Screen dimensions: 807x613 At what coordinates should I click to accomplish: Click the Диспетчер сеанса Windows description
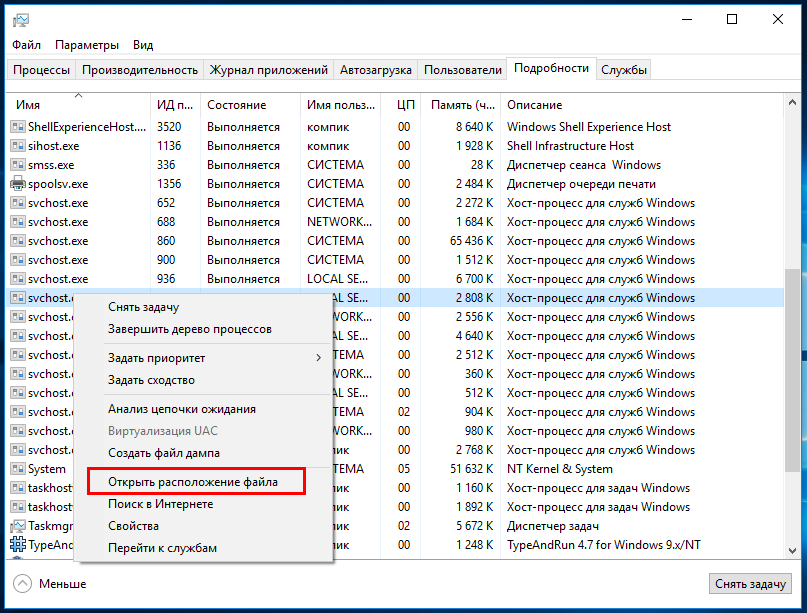coord(584,165)
